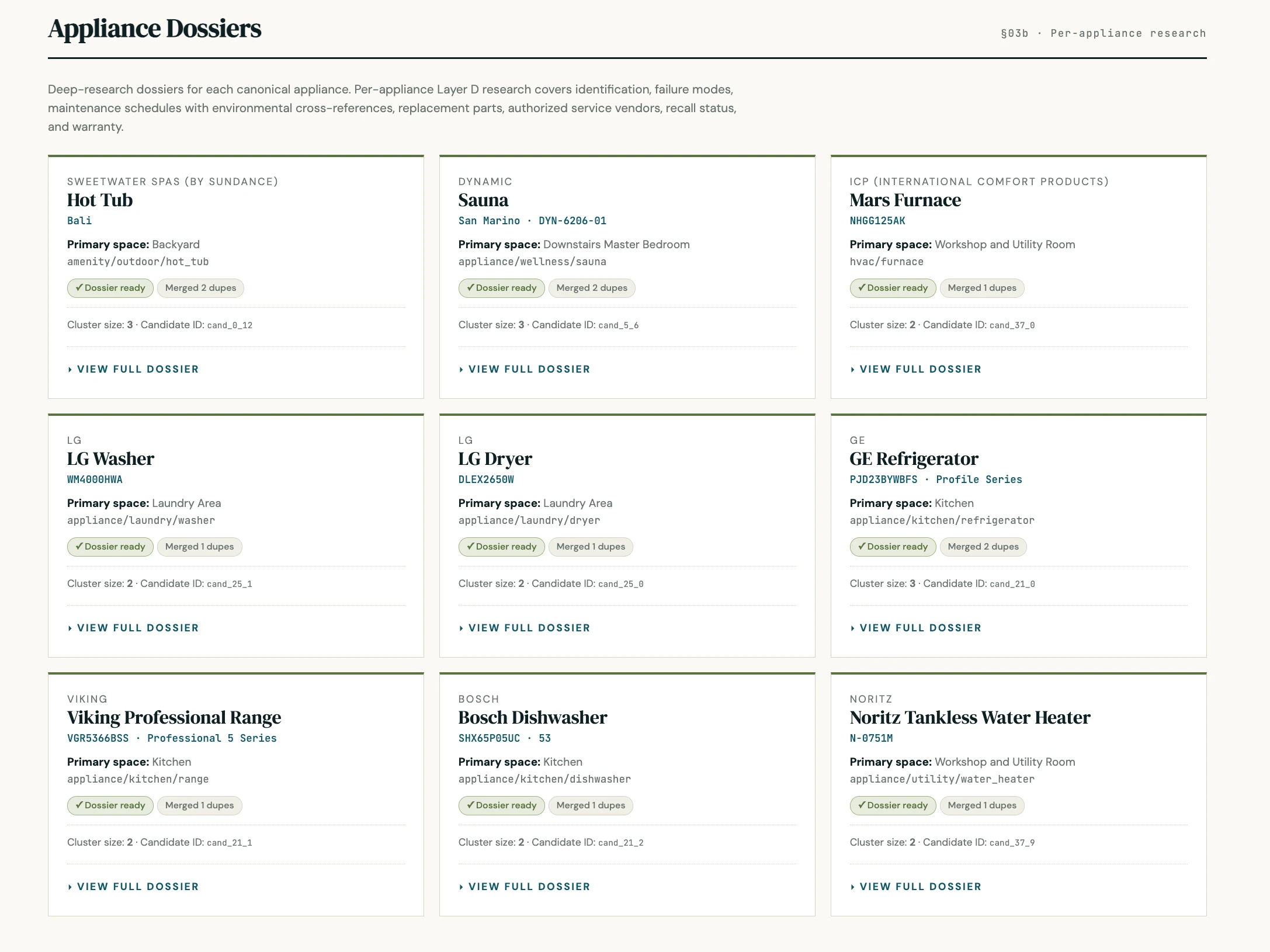Viewport: 1270px width, 952px height.
Task: Click category path appliance/laundry/washer
Action: pos(141,520)
